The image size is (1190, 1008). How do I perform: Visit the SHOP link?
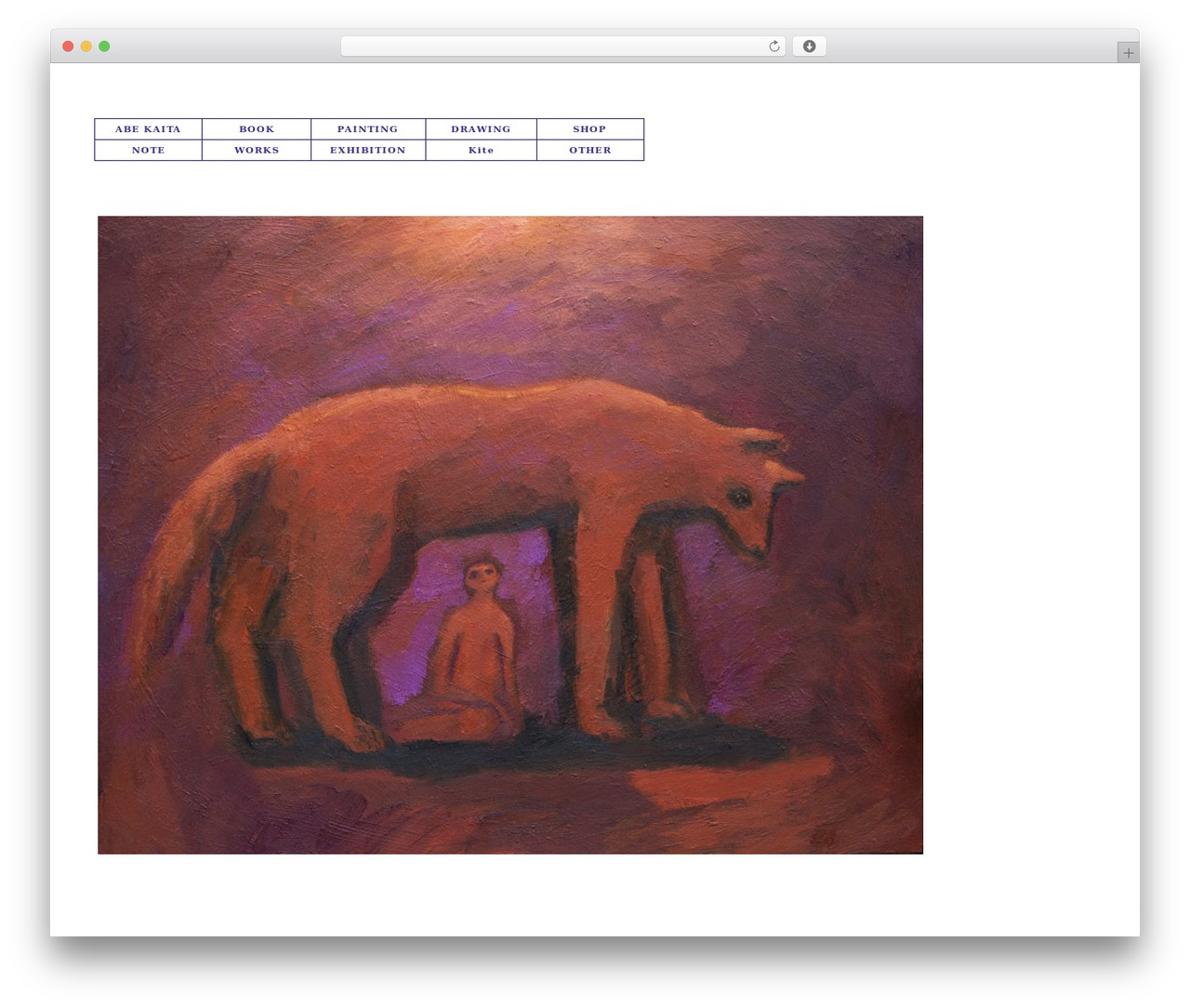589,129
